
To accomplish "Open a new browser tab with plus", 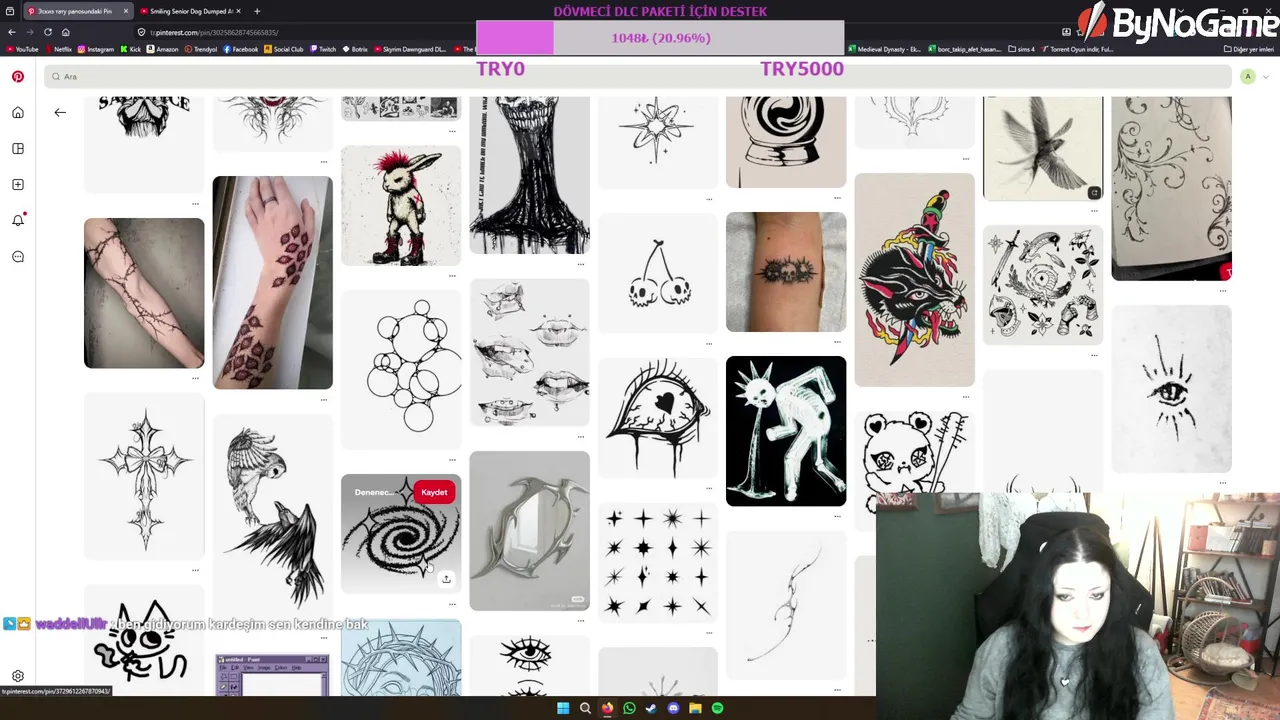I will (257, 11).
